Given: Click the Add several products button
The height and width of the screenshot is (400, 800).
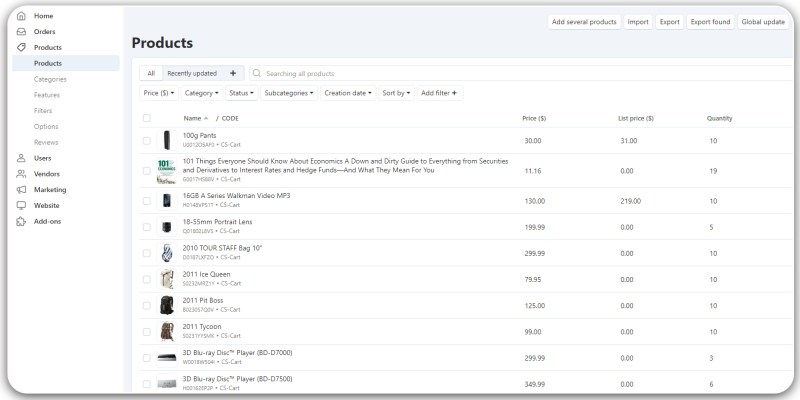Looking at the screenshot, I should [x=584, y=22].
